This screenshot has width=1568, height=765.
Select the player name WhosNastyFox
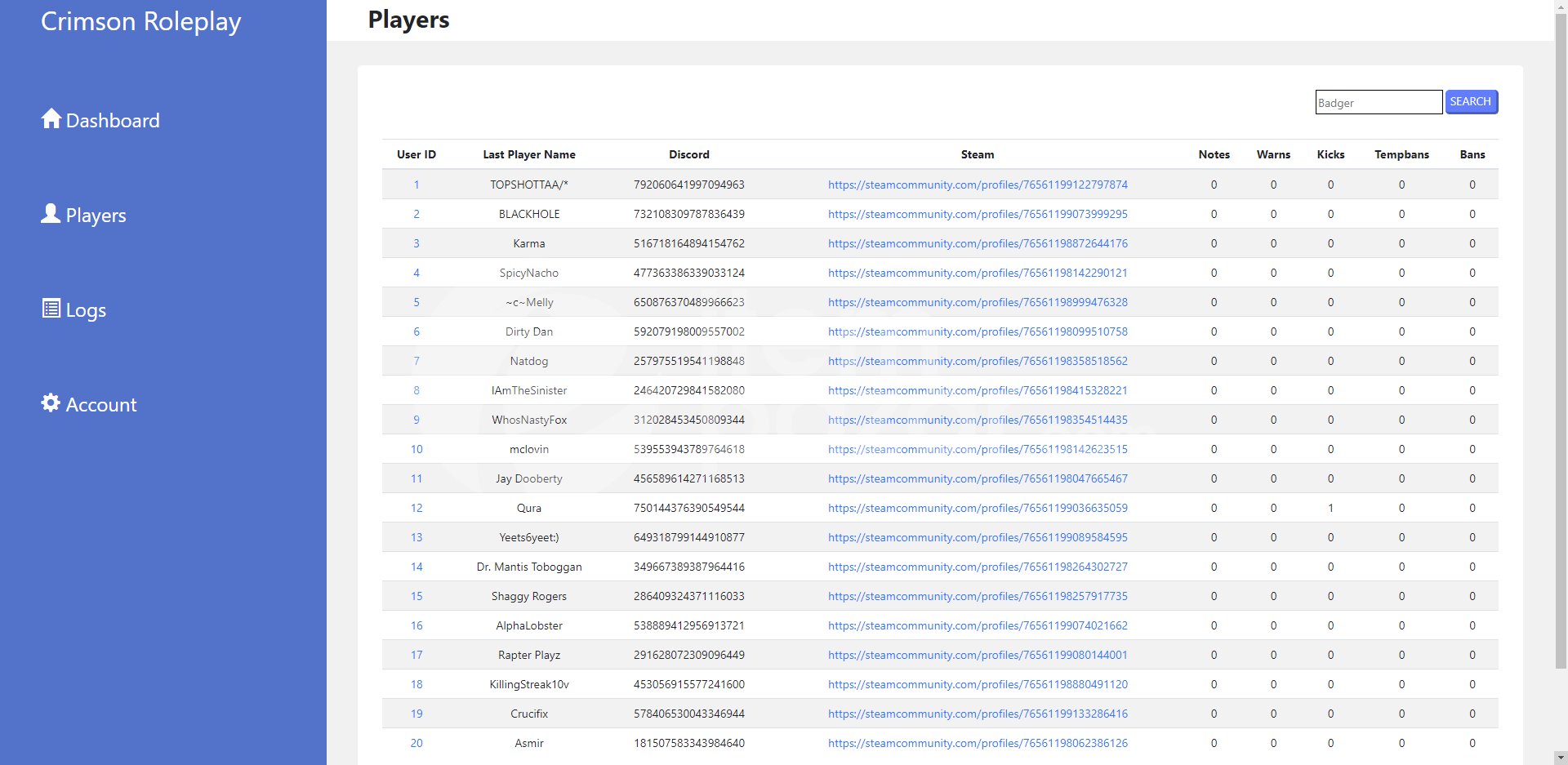coord(529,420)
